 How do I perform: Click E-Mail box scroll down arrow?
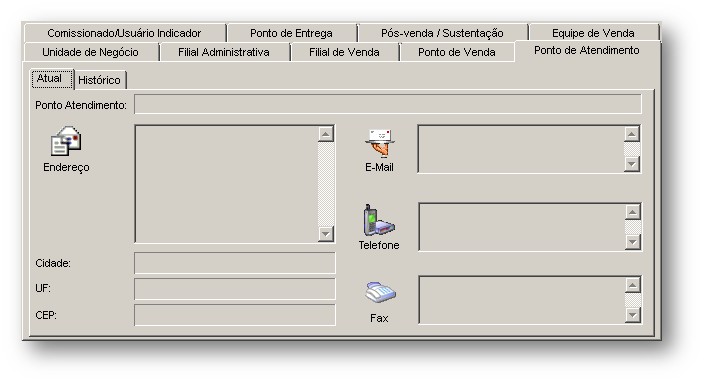(632, 164)
